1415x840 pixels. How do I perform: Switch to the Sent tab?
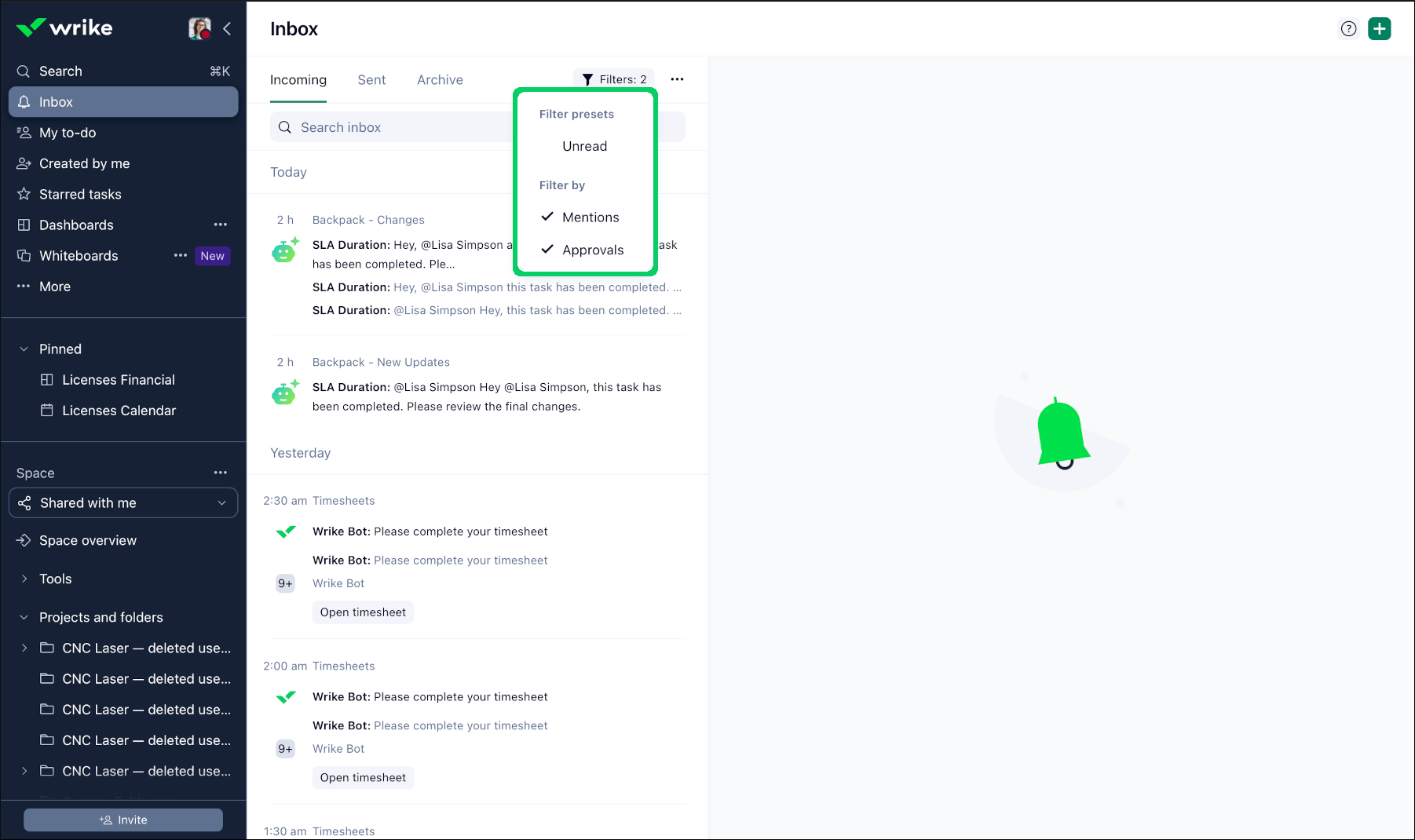(x=371, y=80)
